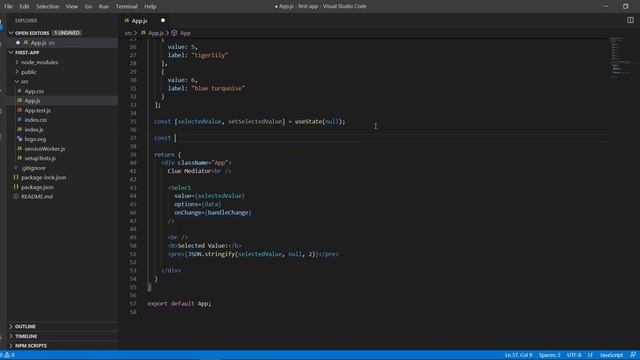This screenshot has height=360, width=640.
Task: Open the Go menu
Action: [x=88, y=6]
